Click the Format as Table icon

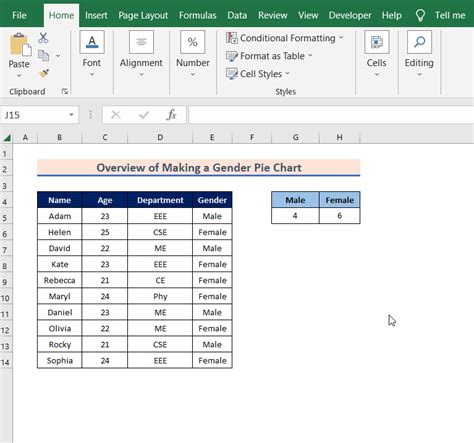point(232,56)
